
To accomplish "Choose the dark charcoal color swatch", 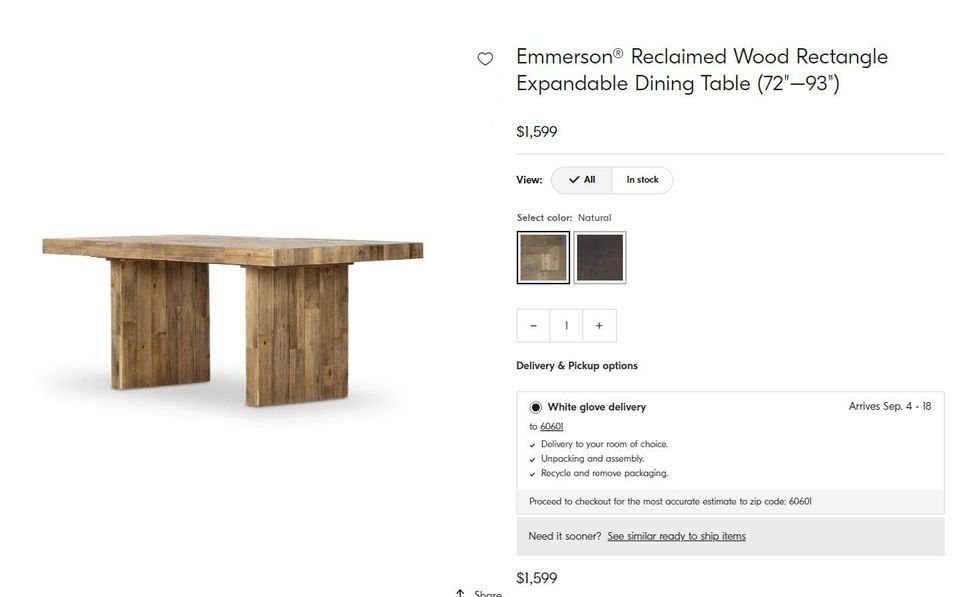I will click(x=600, y=258).
